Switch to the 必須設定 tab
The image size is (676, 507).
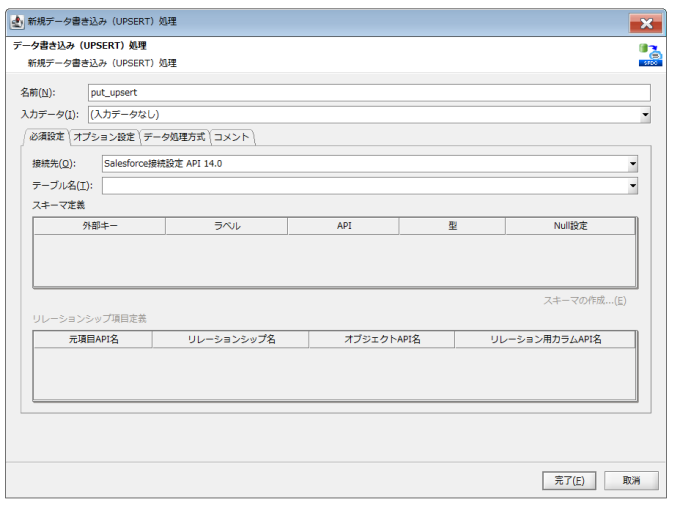point(46,137)
